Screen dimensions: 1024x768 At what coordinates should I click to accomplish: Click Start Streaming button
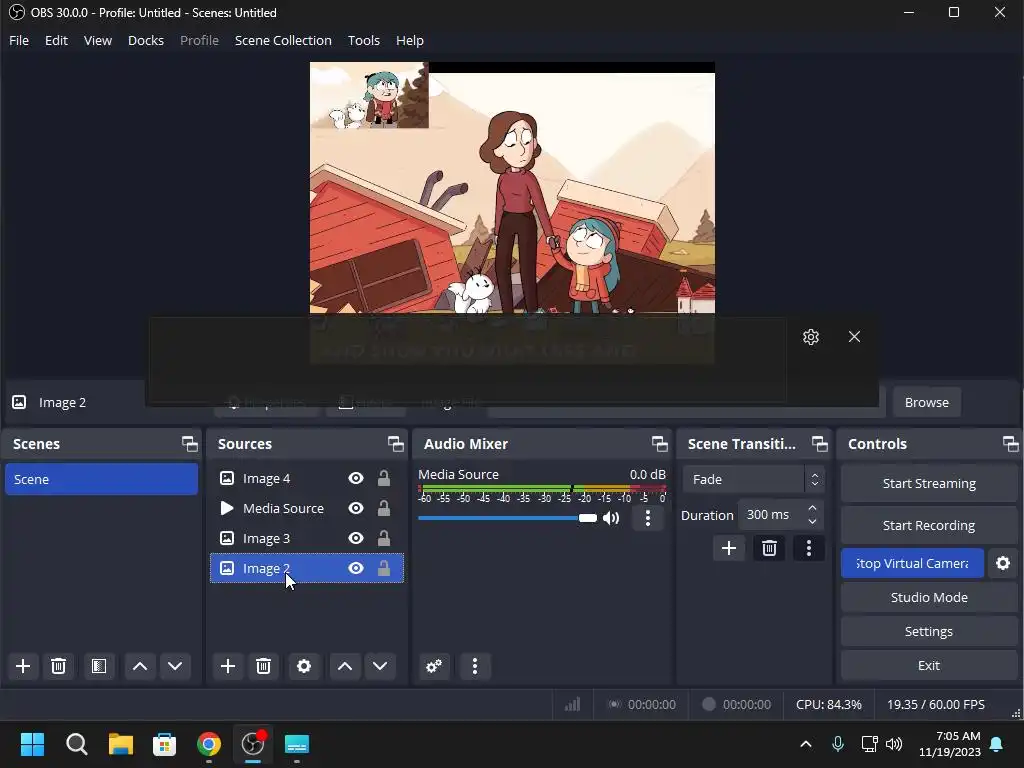[x=929, y=483]
